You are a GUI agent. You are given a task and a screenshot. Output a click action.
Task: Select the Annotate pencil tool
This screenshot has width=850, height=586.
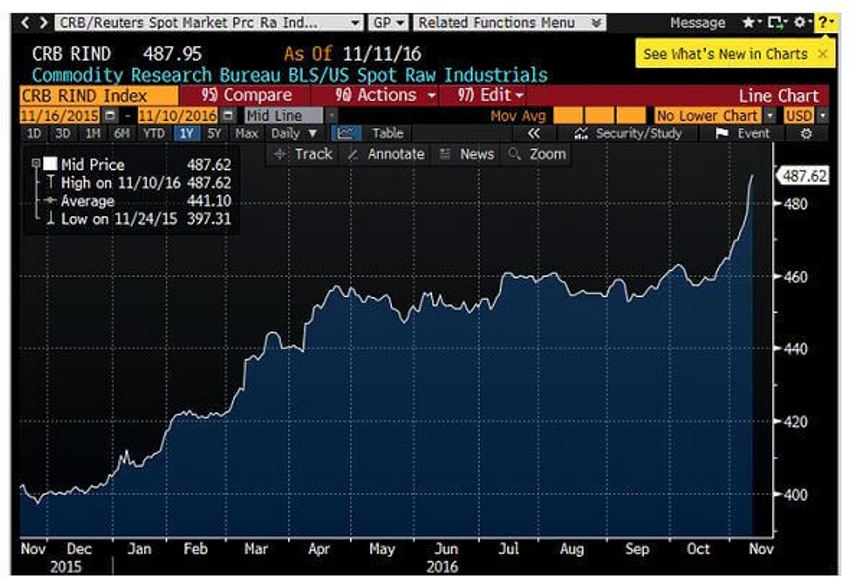point(387,154)
